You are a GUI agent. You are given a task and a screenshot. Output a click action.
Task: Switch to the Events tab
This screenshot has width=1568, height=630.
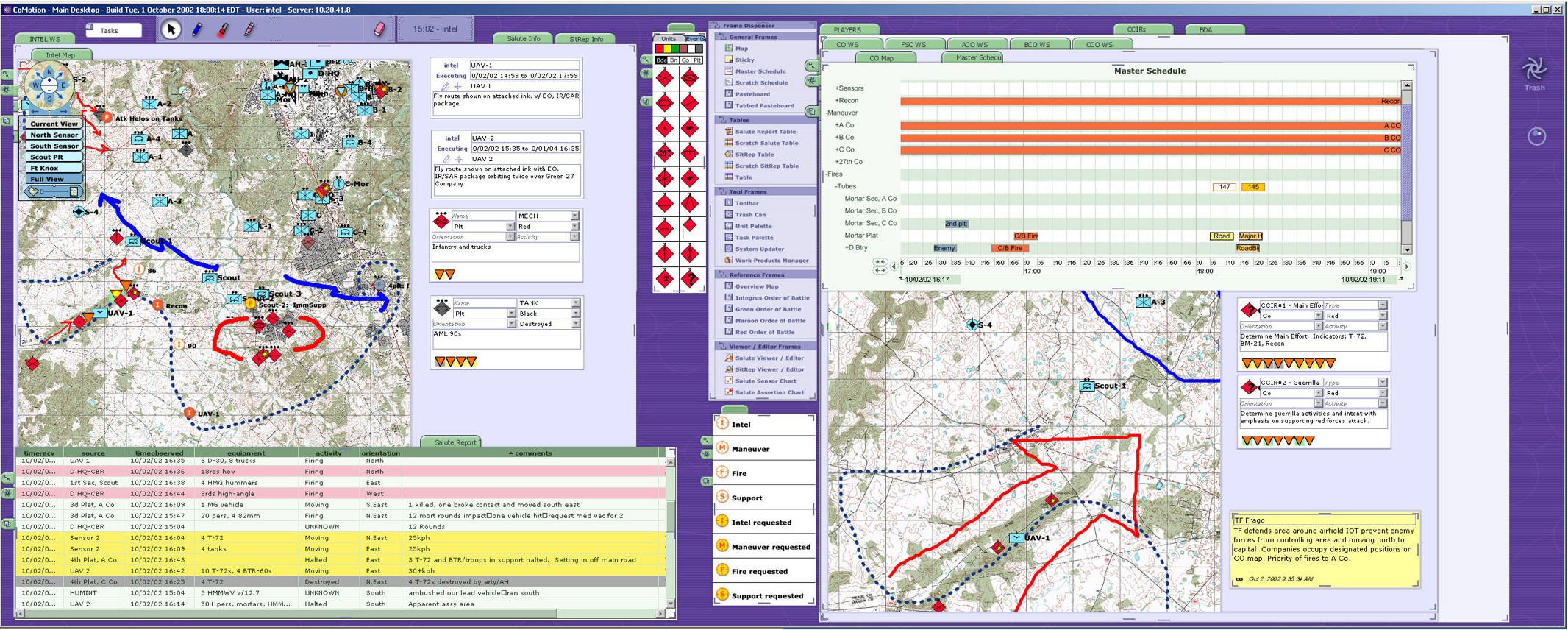[694, 39]
